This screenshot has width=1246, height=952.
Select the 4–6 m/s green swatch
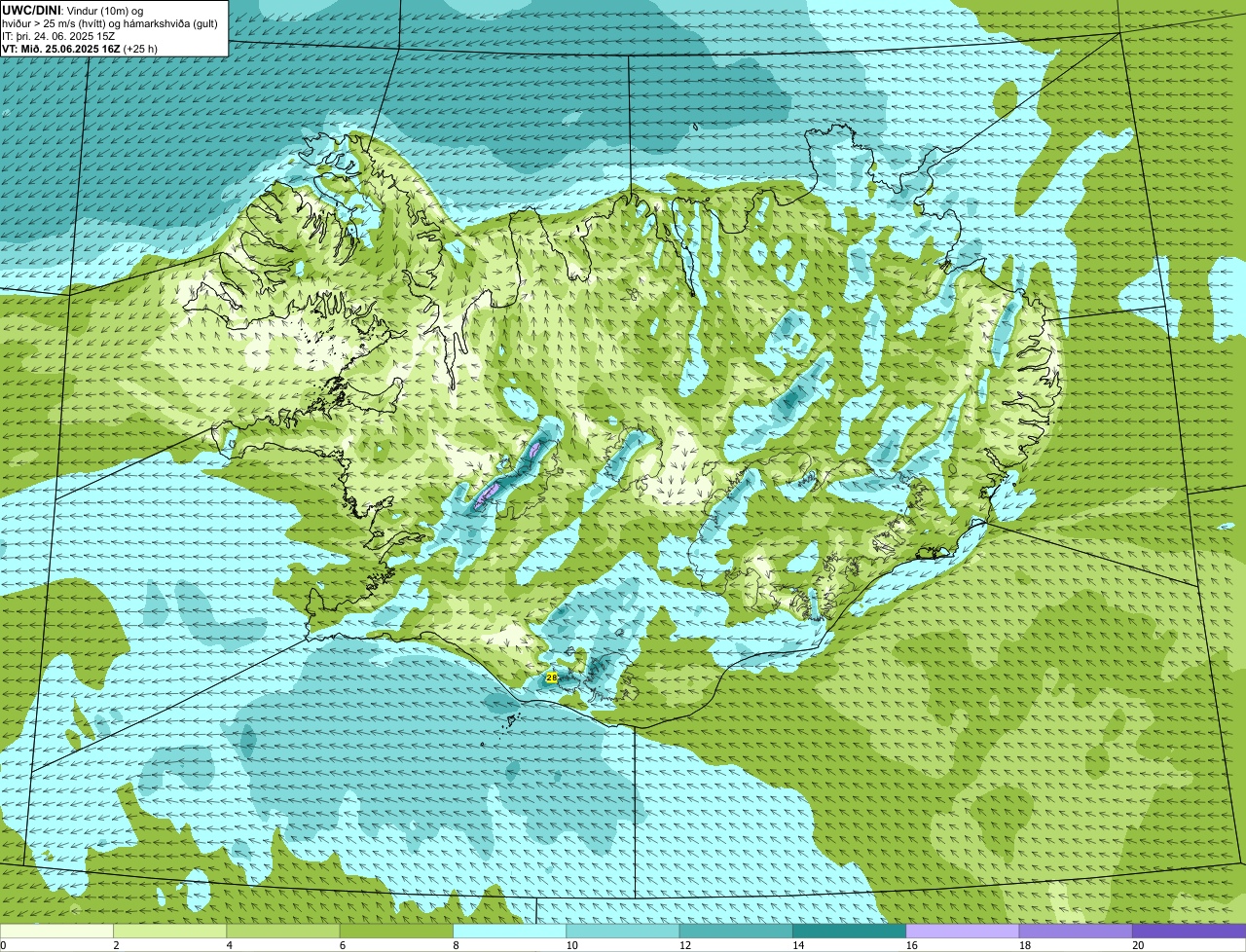(x=283, y=931)
